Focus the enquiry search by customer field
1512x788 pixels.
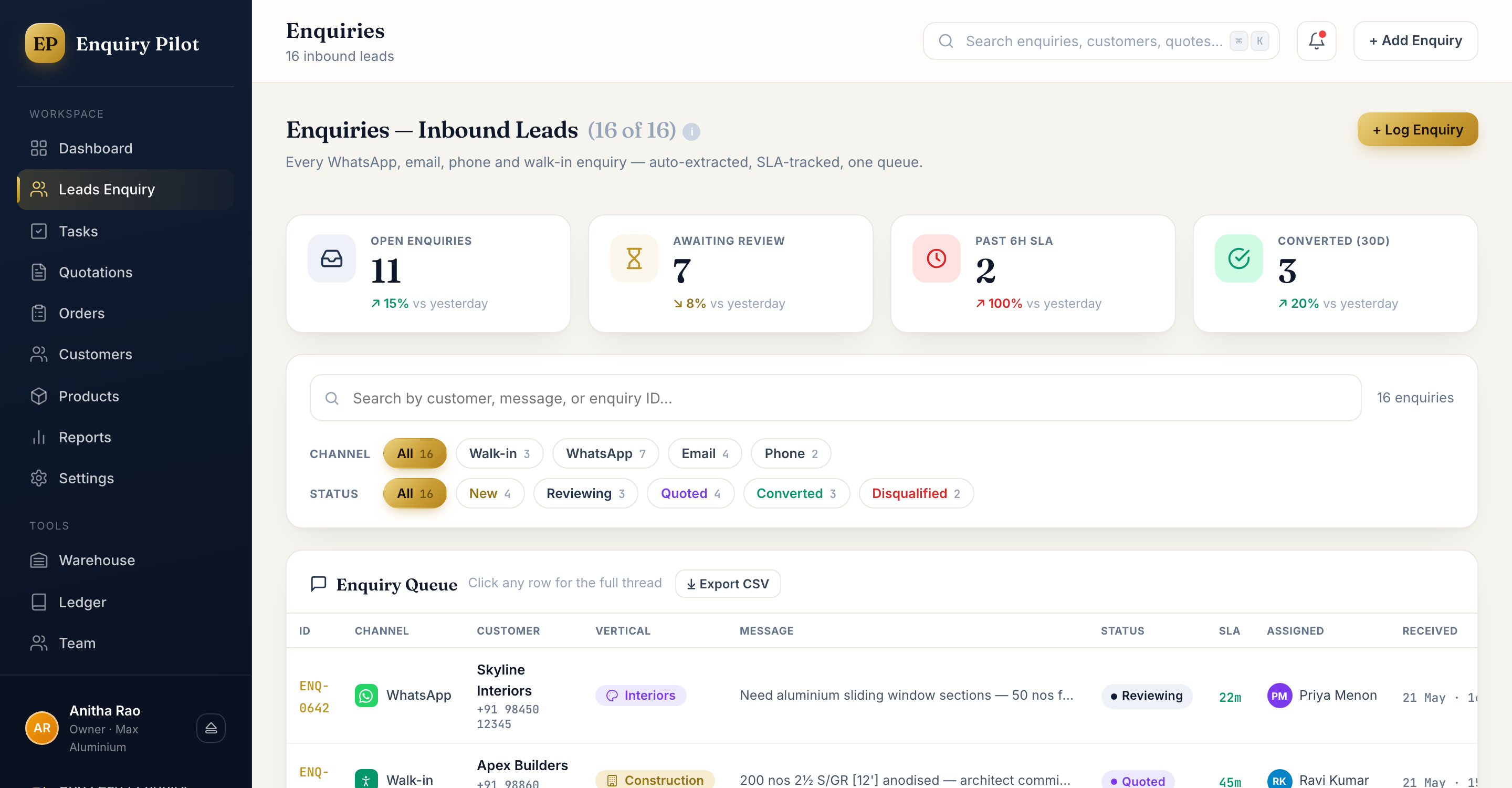pyautogui.click(x=835, y=398)
